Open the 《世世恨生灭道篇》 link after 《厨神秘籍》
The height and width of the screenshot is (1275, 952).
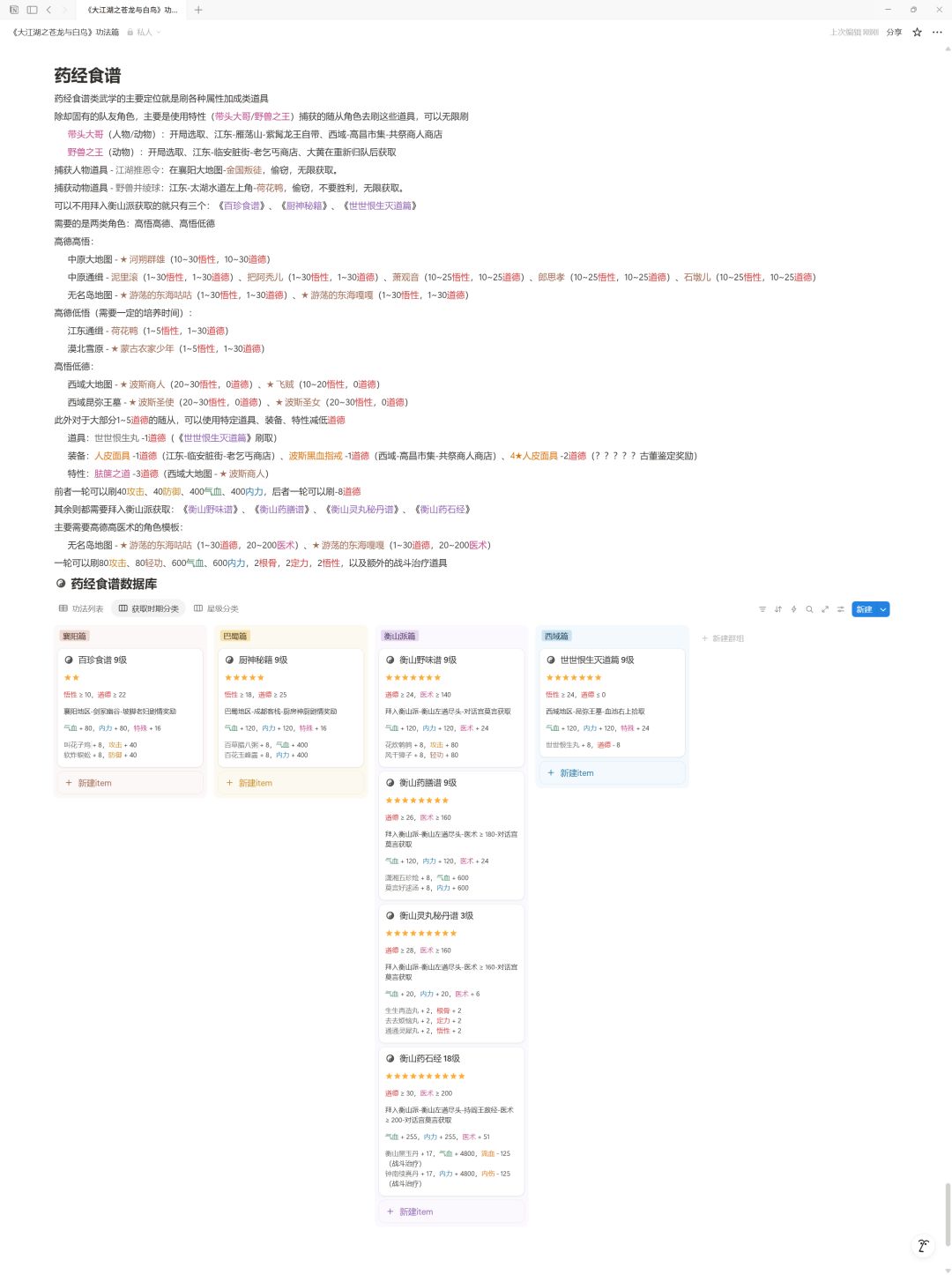coord(380,205)
